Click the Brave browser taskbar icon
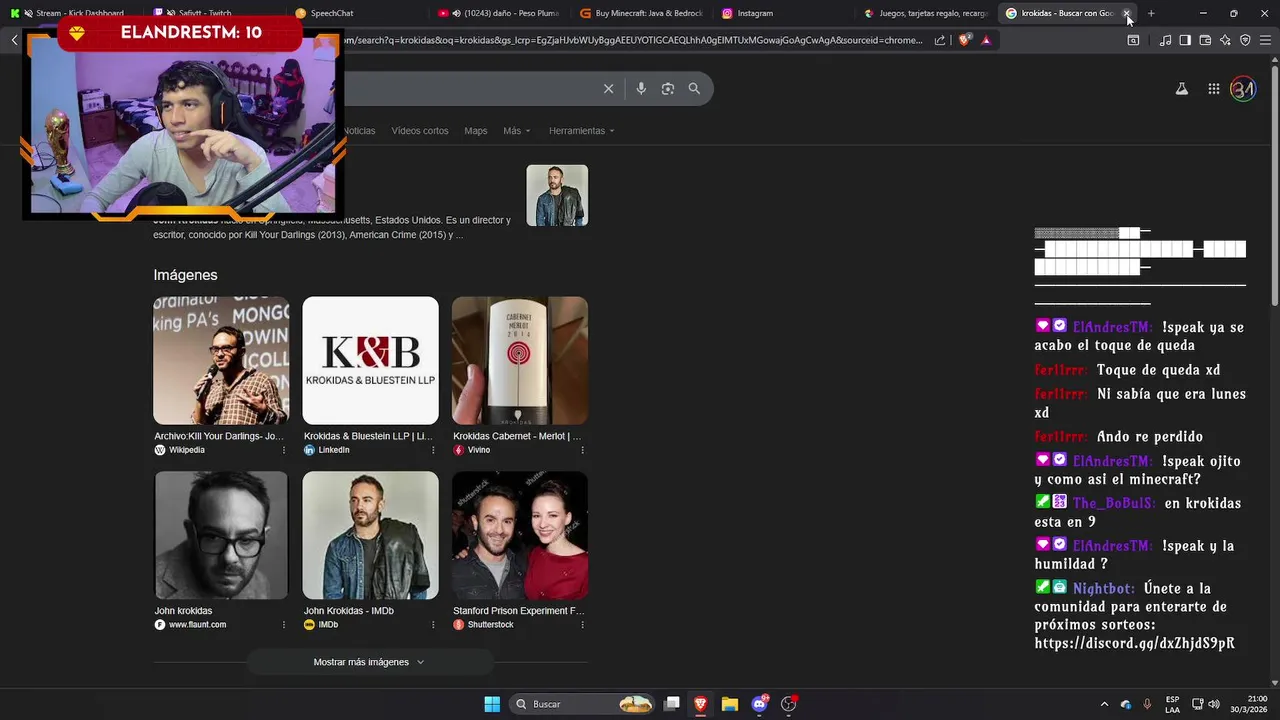The height and width of the screenshot is (720, 1280). (x=701, y=704)
